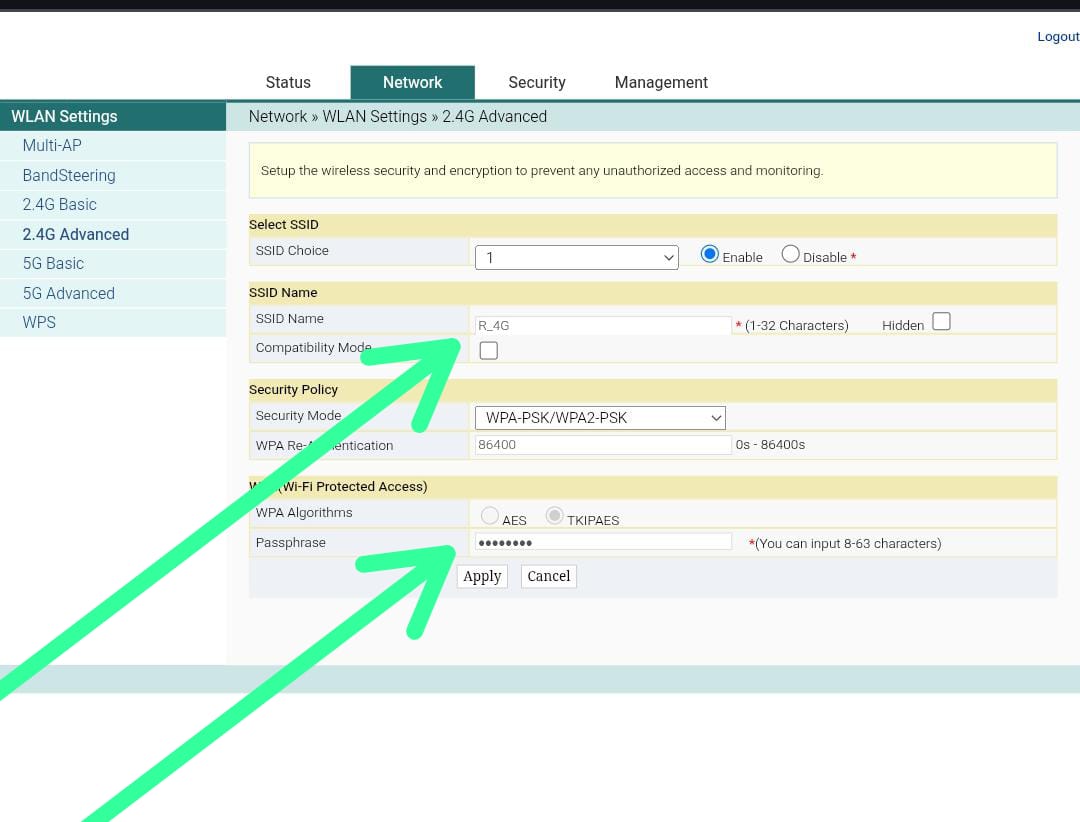
Task: Open the Security Mode dropdown
Action: click(x=599, y=417)
